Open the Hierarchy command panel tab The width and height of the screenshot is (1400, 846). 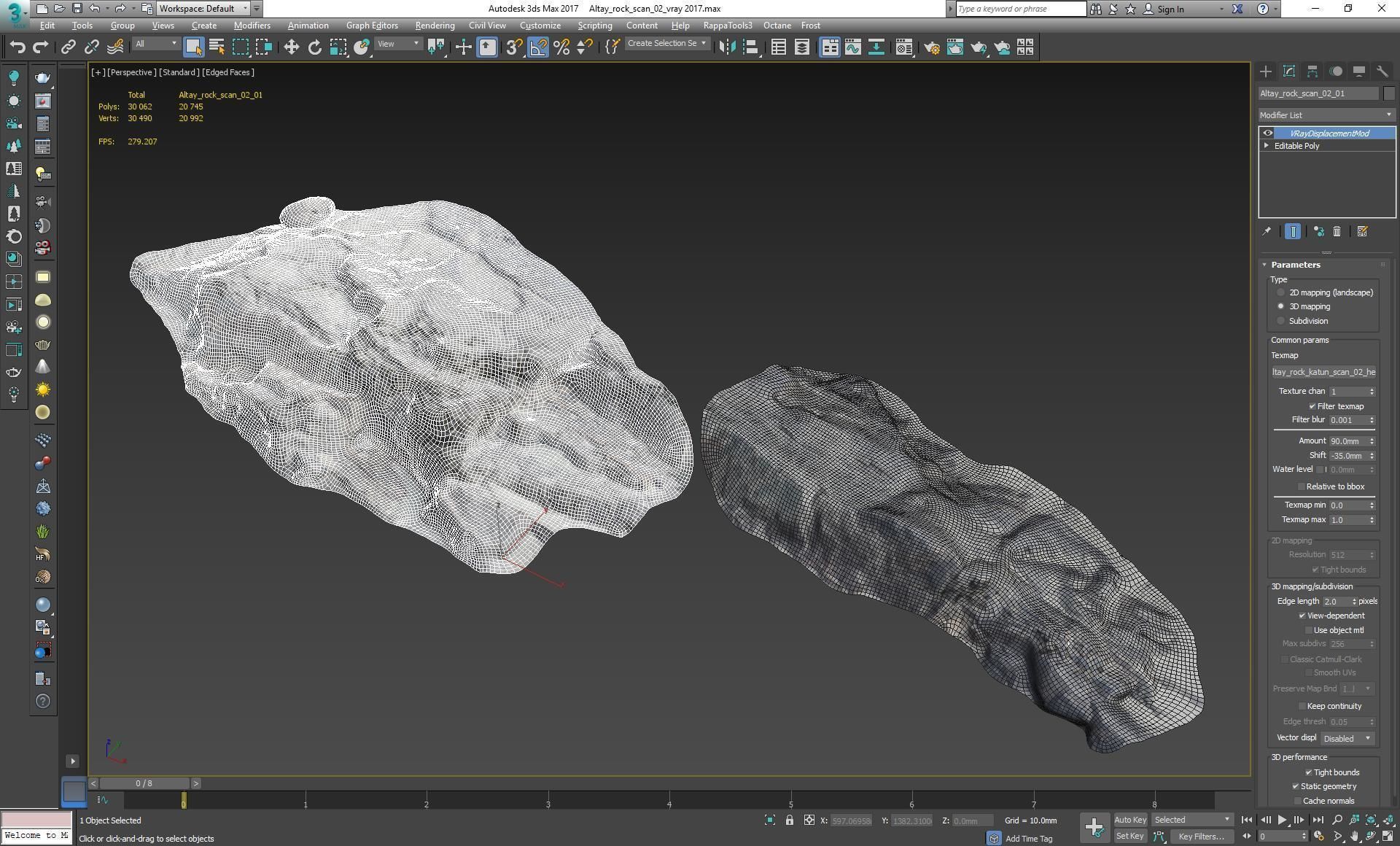(1312, 71)
